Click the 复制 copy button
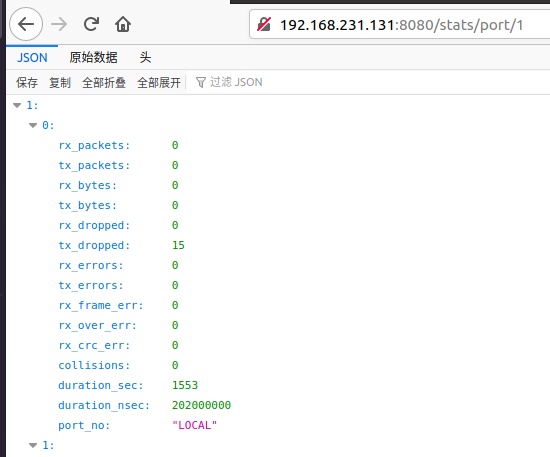This screenshot has width=550, height=457. click(60, 83)
